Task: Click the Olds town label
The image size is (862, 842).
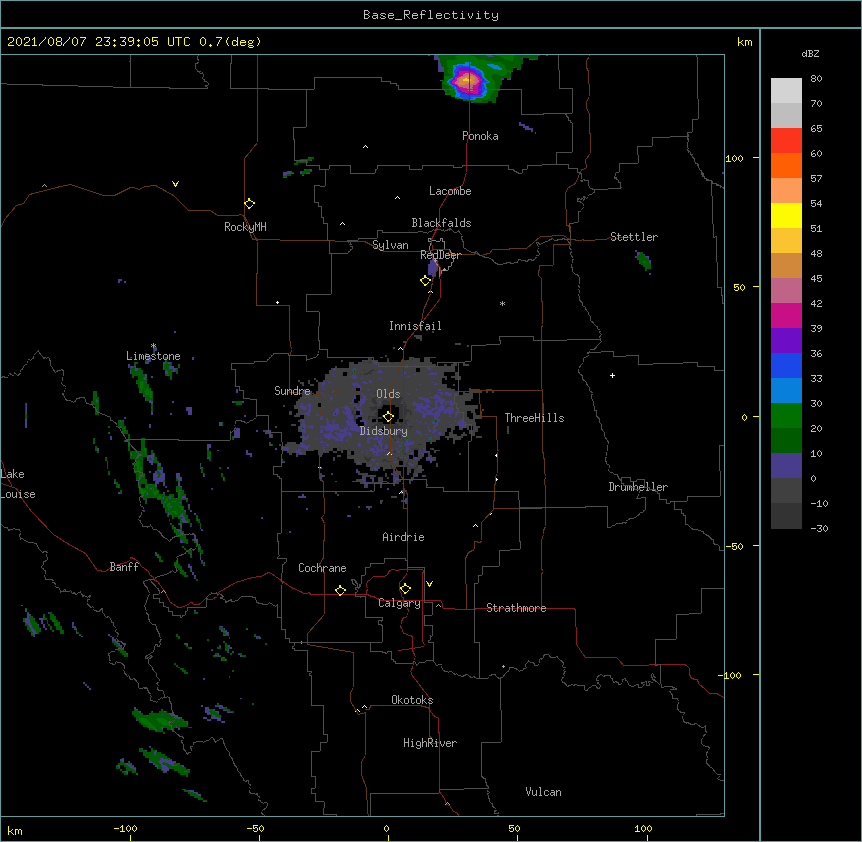Action: 388,394
